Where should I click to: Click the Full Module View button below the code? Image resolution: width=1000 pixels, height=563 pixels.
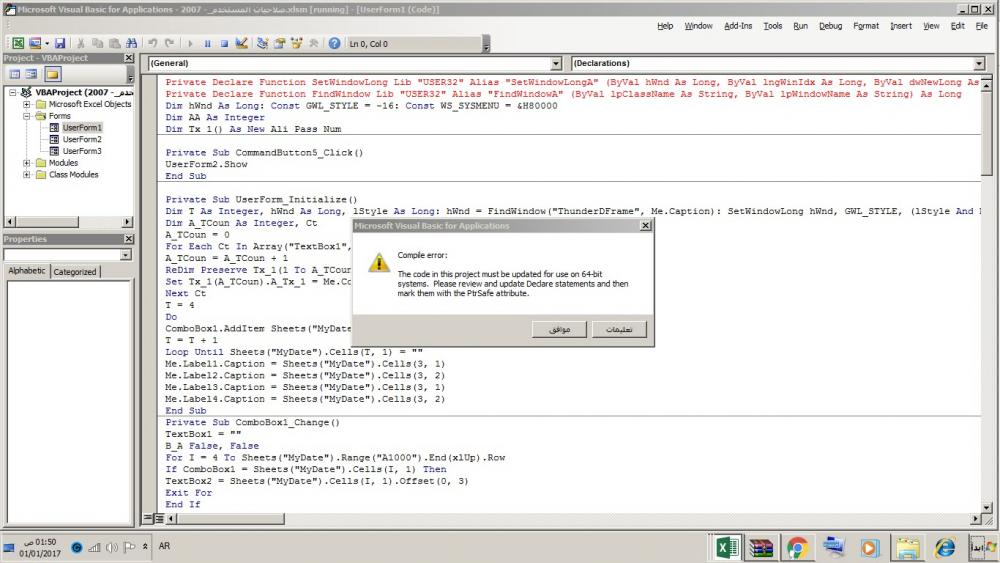[x=159, y=518]
